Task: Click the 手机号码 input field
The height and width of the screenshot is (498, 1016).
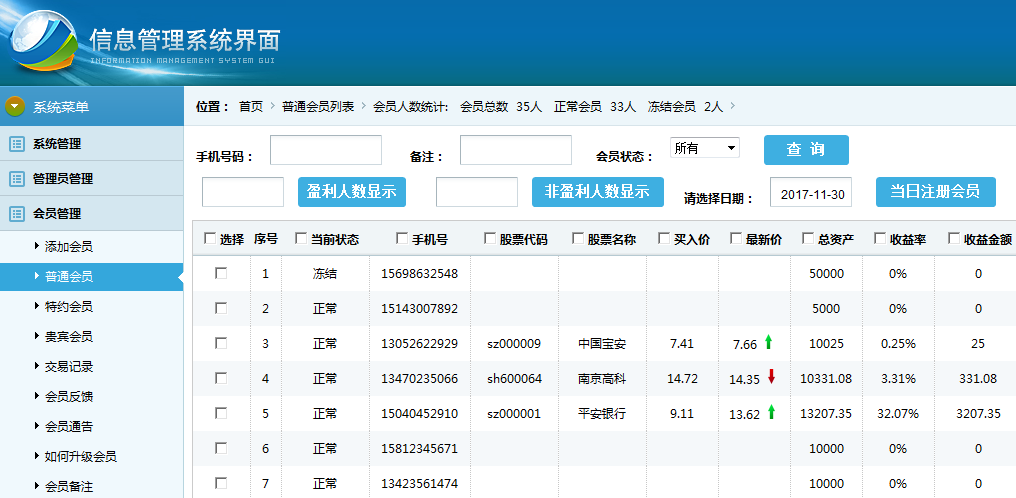Action: point(326,150)
